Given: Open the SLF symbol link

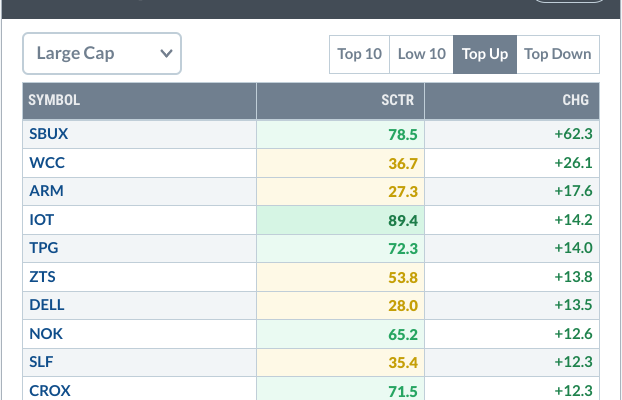Looking at the screenshot, I should tap(41, 362).
